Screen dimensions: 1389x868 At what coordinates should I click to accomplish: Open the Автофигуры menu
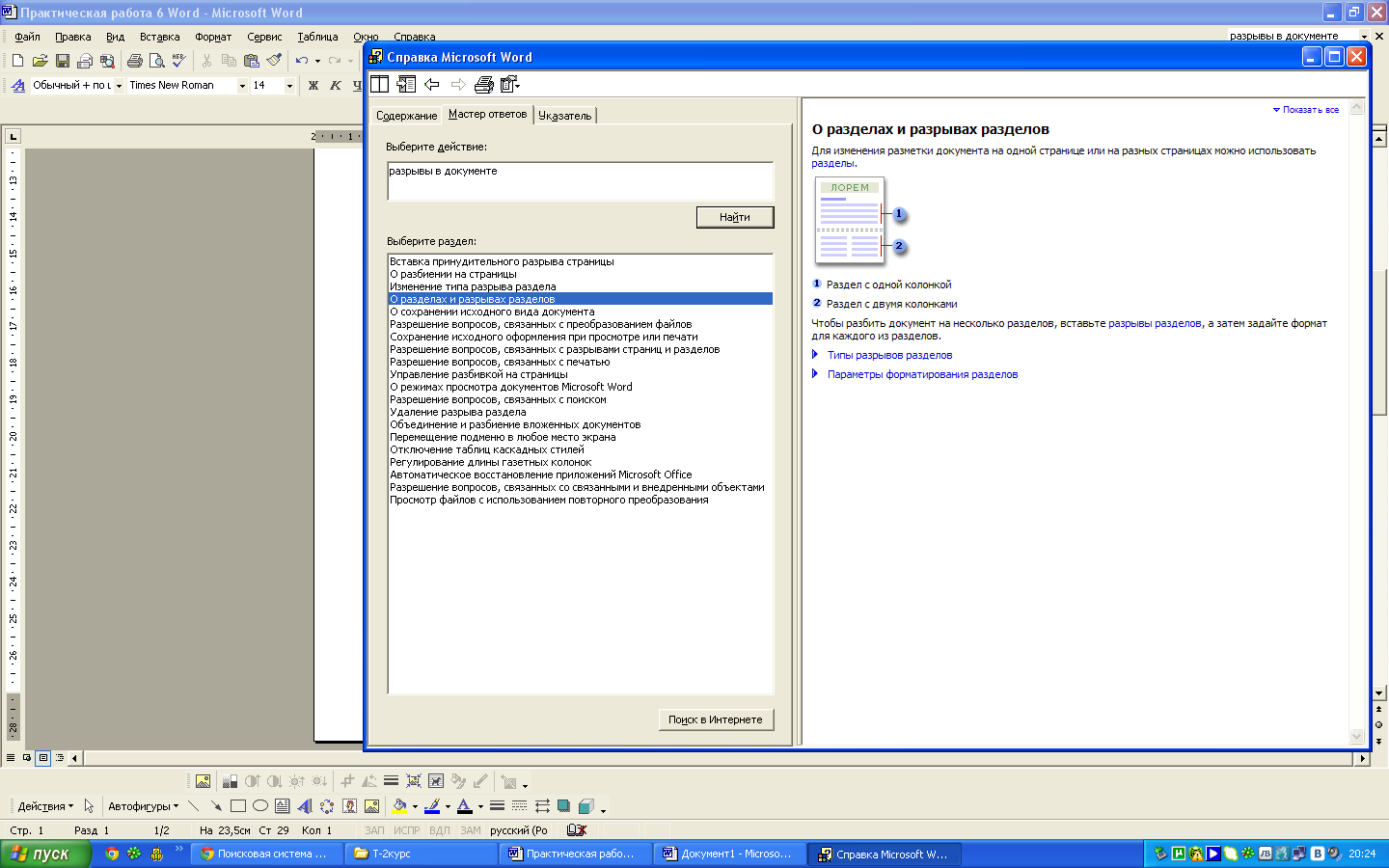[143, 806]
